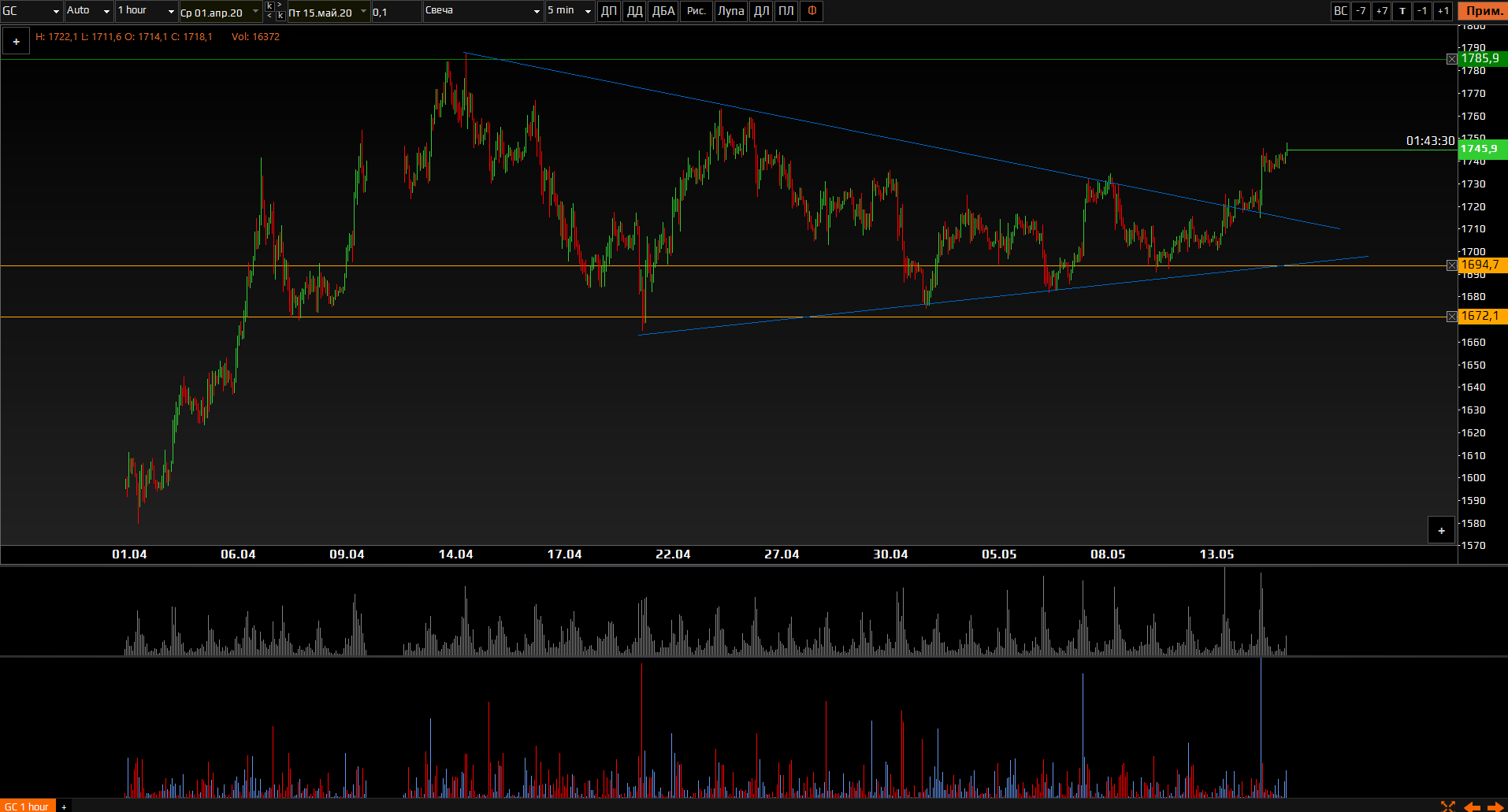This screenshot has width=1508, height=812.
Task: Open the Свеча chart type dropdown
Action: point(482,11)
